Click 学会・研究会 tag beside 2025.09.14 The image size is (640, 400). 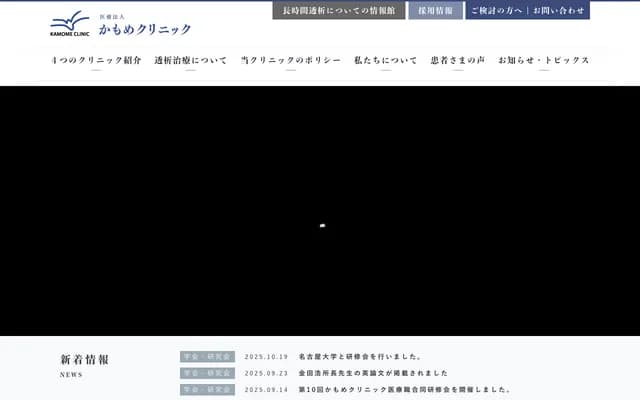click(207, 390)
